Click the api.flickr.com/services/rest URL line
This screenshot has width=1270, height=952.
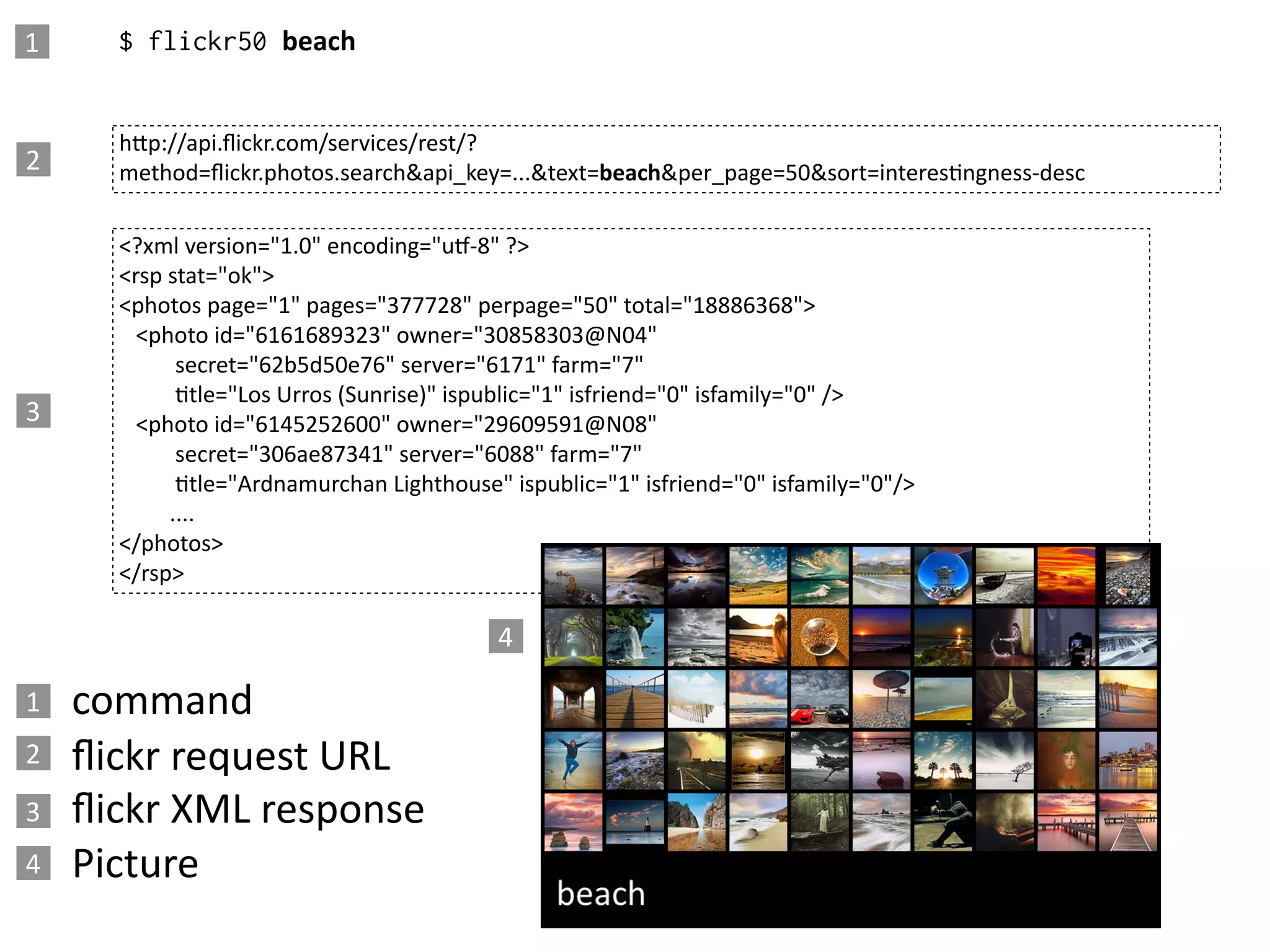pyautogui.click(x=298, y=143)
